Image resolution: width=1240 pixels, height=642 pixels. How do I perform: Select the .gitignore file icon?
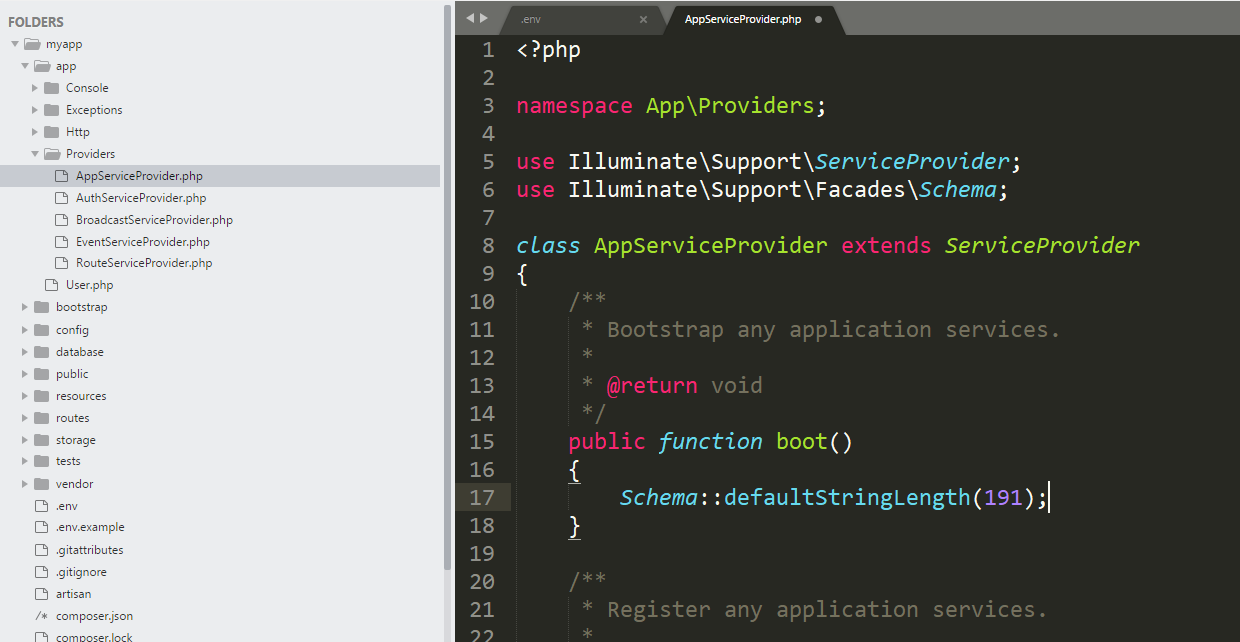pyautogui.click(x=41, y=572)
